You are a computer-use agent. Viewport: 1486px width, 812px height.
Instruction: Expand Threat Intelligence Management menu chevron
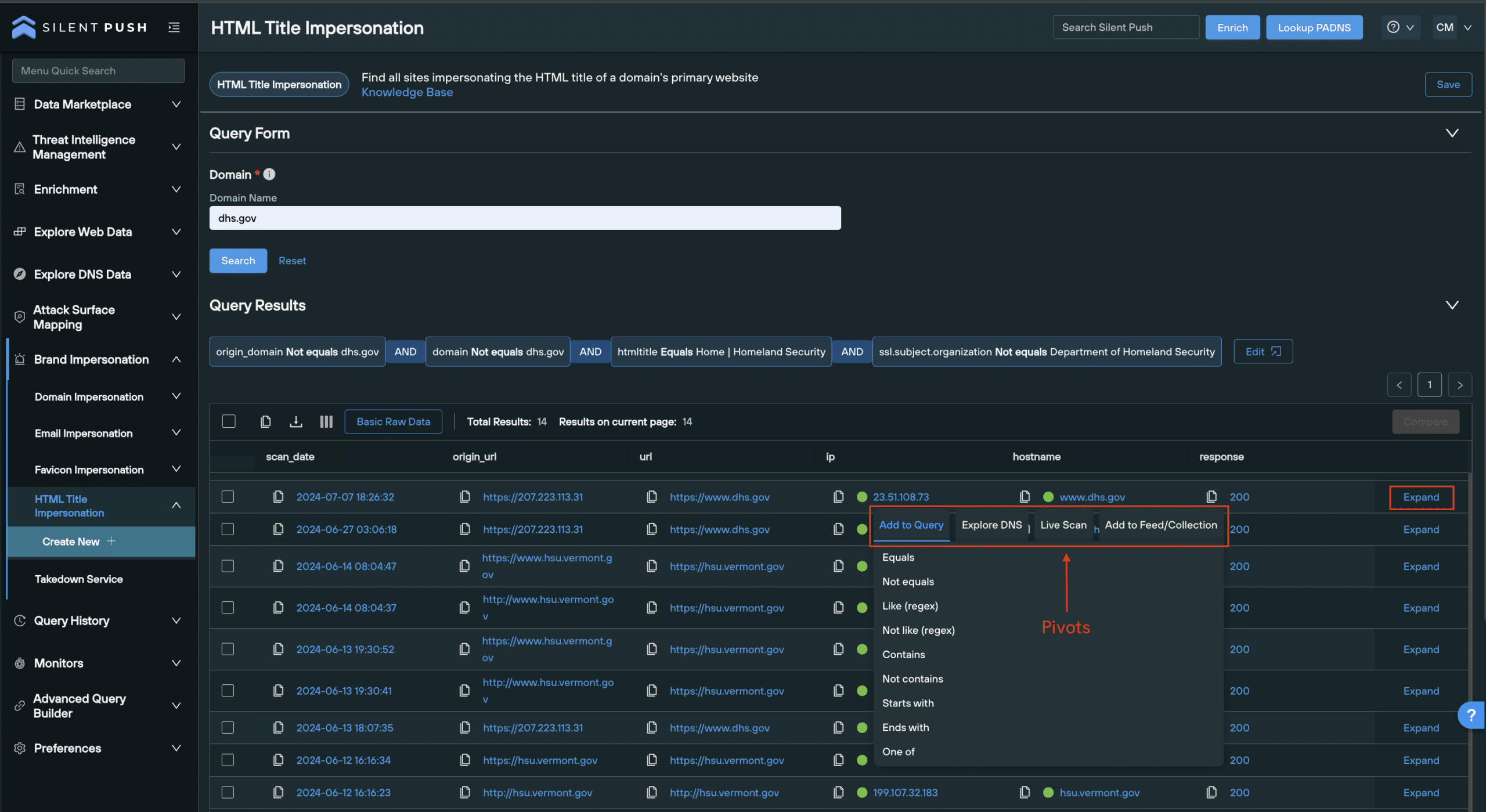176,147
